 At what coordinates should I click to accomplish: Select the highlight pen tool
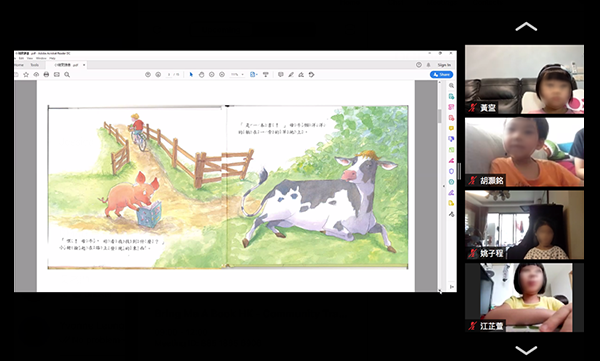tap(291, 75)
